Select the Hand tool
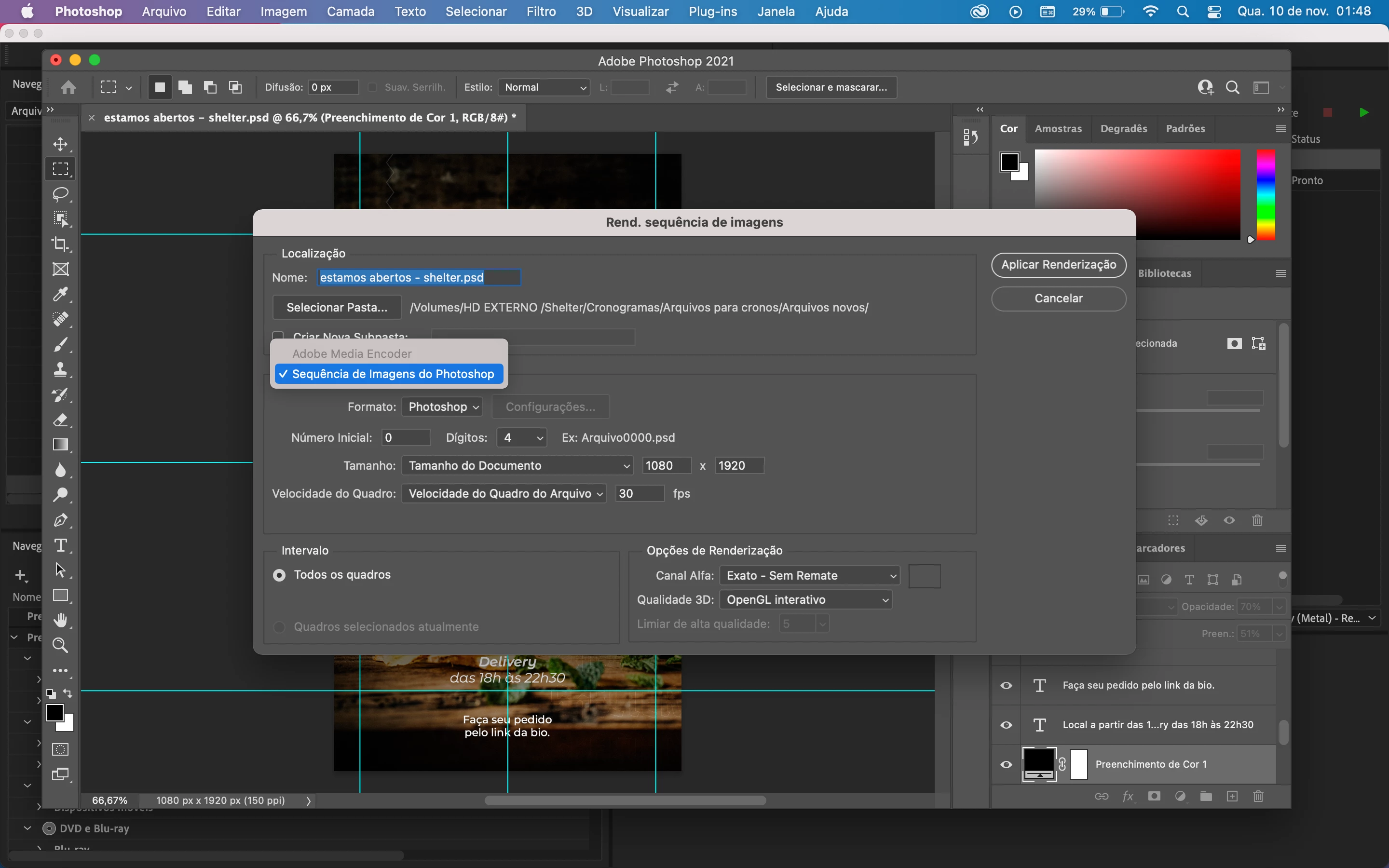Screen dimensions: 1389x868 60,620
